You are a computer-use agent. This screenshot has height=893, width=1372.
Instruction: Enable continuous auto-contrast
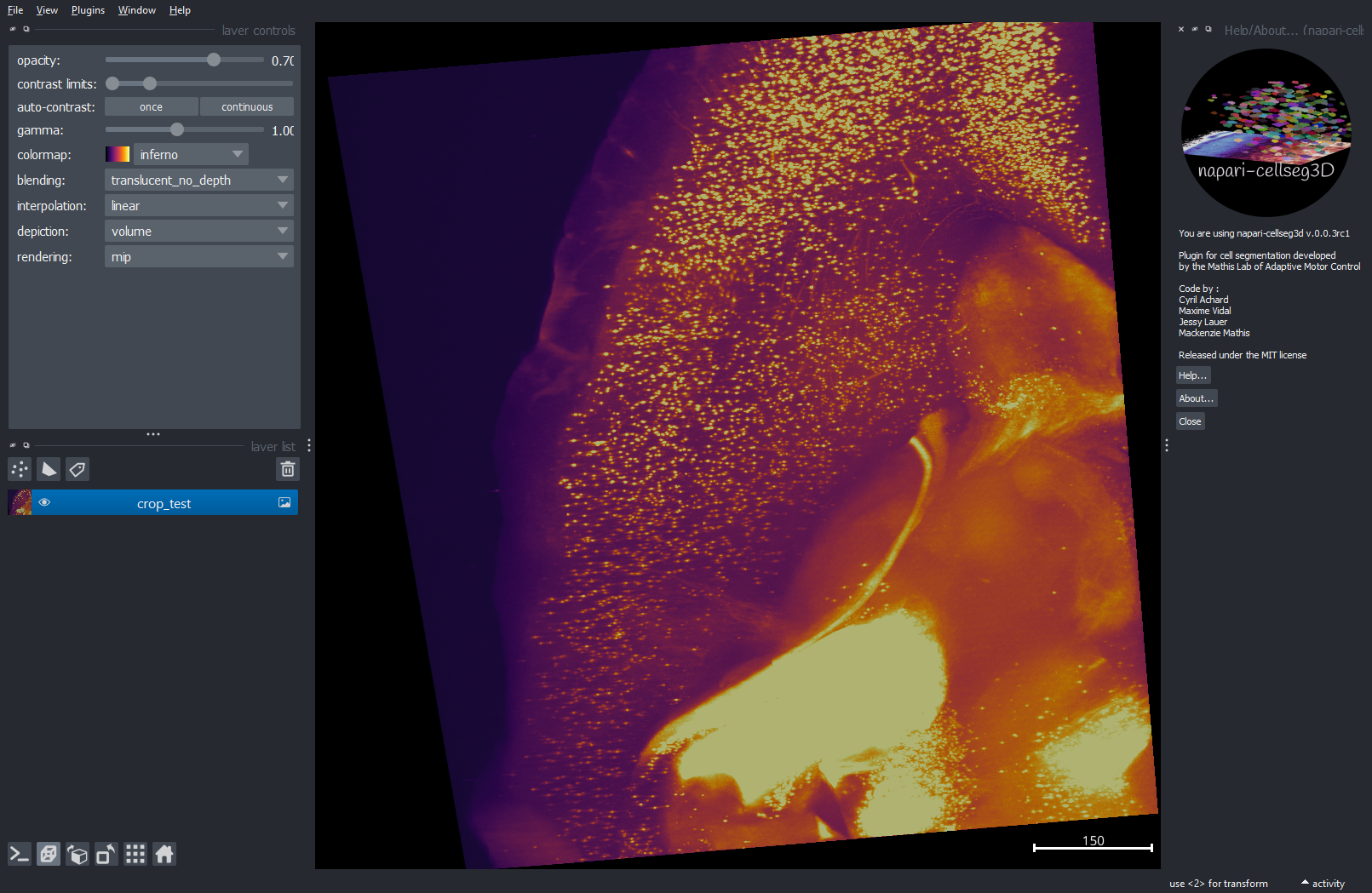pos(247,106)
